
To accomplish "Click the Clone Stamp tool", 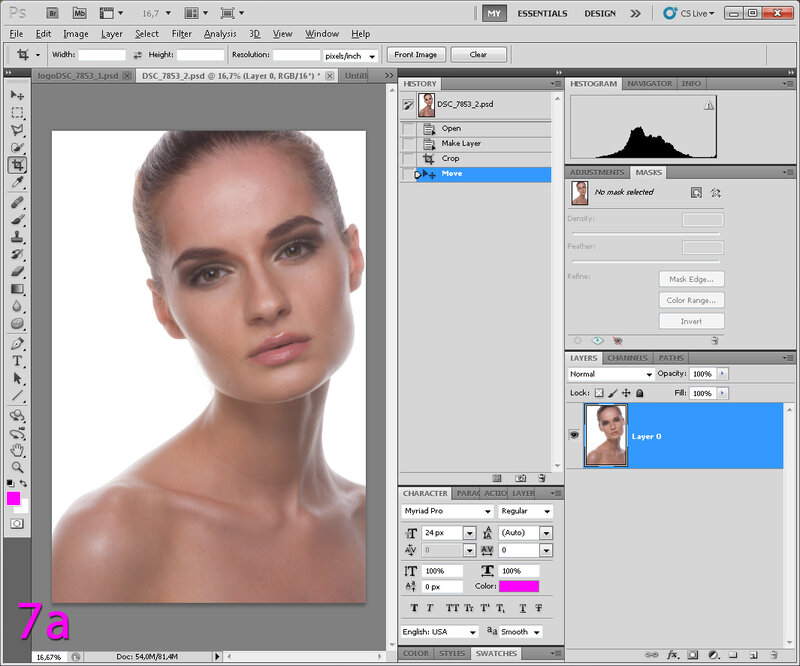I will (17, 237).
